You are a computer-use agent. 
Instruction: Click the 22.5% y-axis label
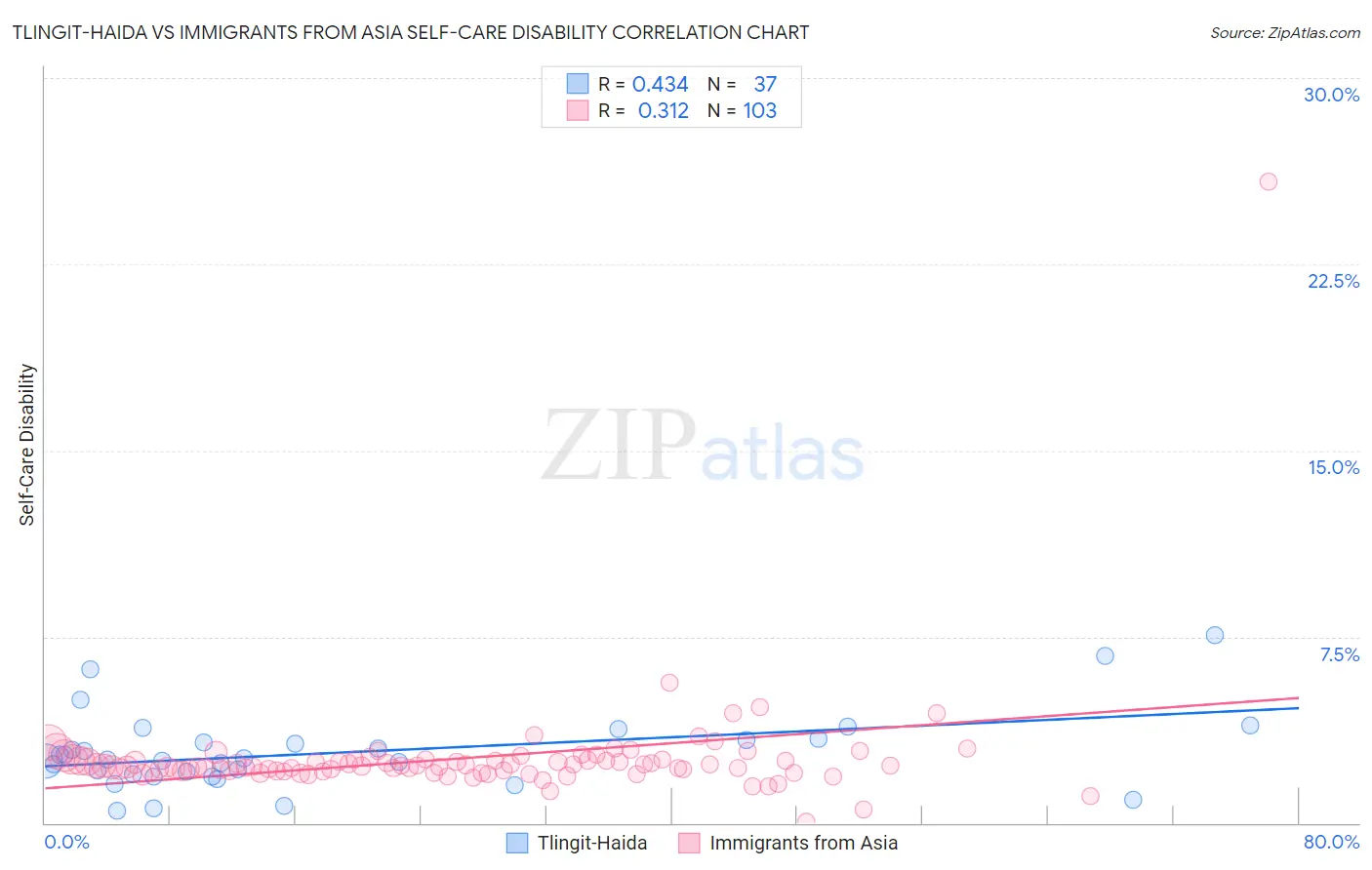(1333, 281)
